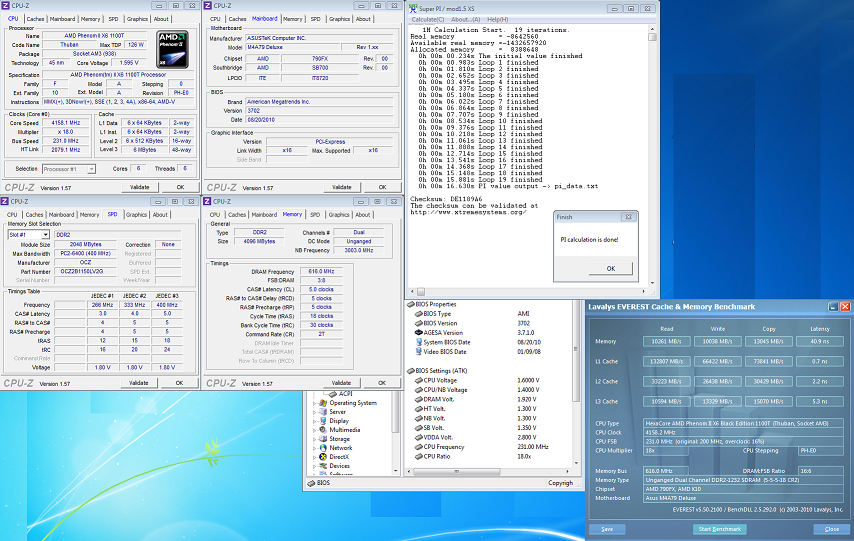Expand the Network tree node
The height and width of the screenshot is (541, 854).
pos(314,448)
